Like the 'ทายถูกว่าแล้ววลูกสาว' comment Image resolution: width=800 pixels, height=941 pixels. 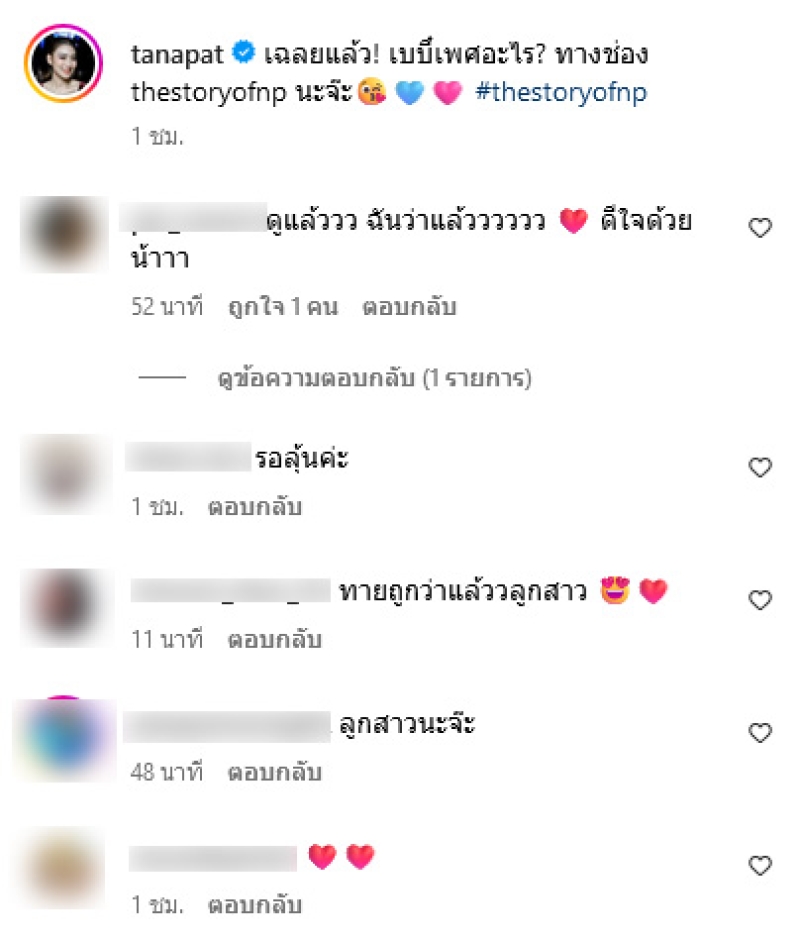(760, 600)
